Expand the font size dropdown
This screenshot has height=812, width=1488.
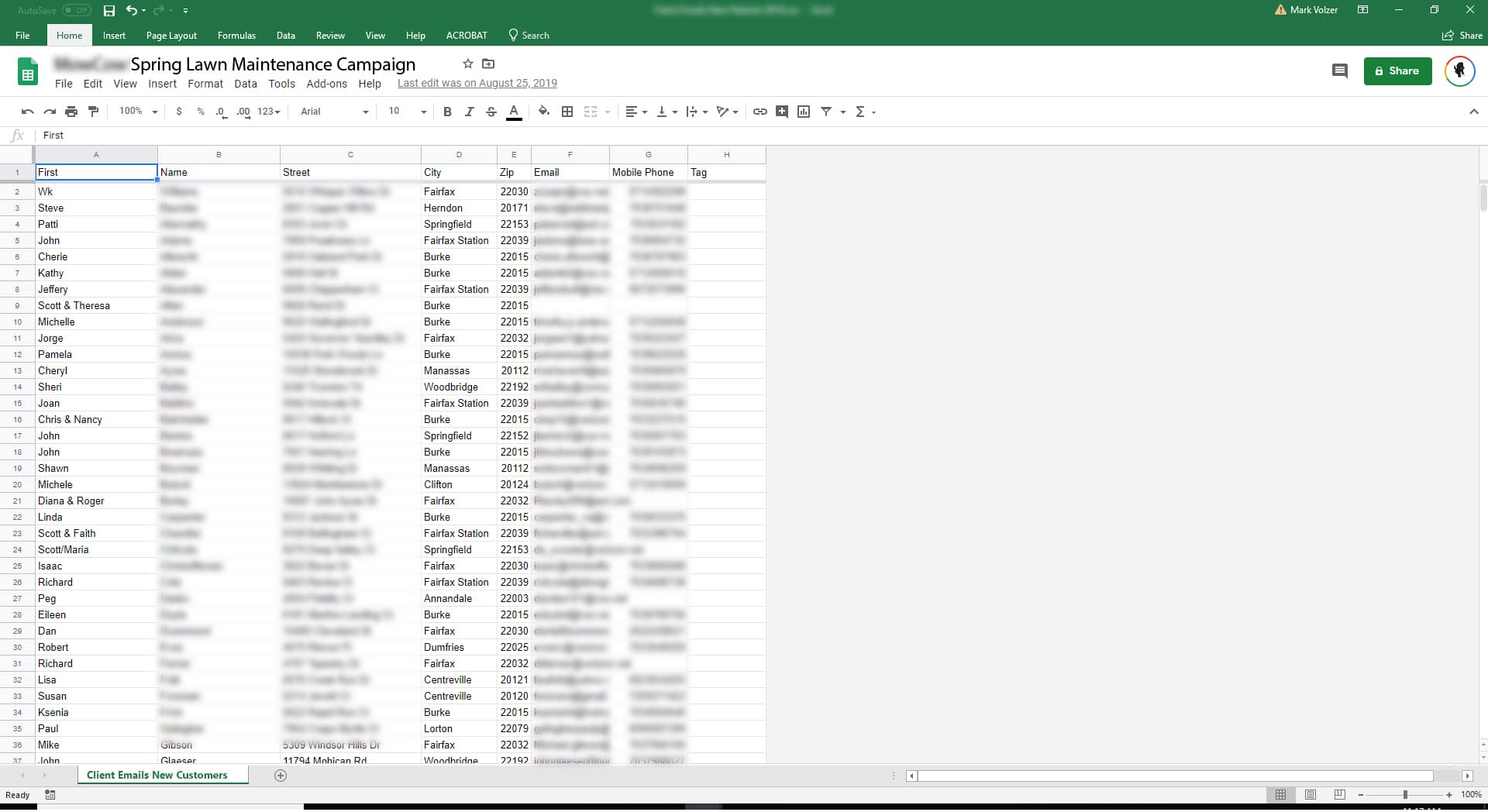click(423, 112)
